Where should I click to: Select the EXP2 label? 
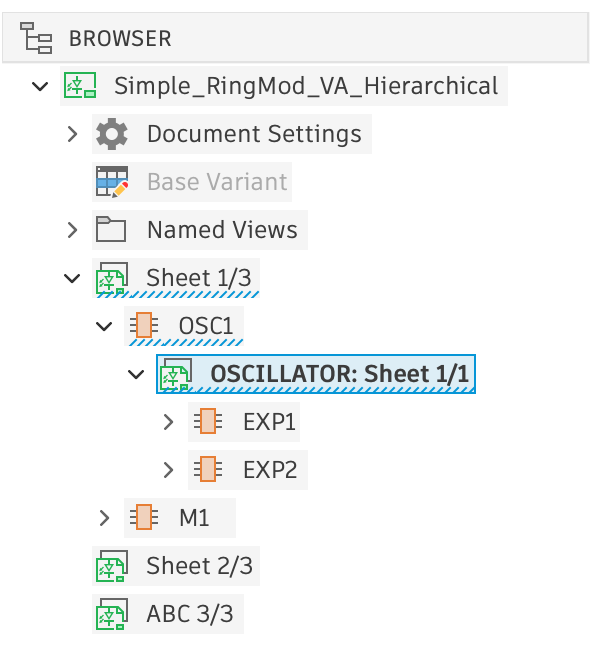270,470
